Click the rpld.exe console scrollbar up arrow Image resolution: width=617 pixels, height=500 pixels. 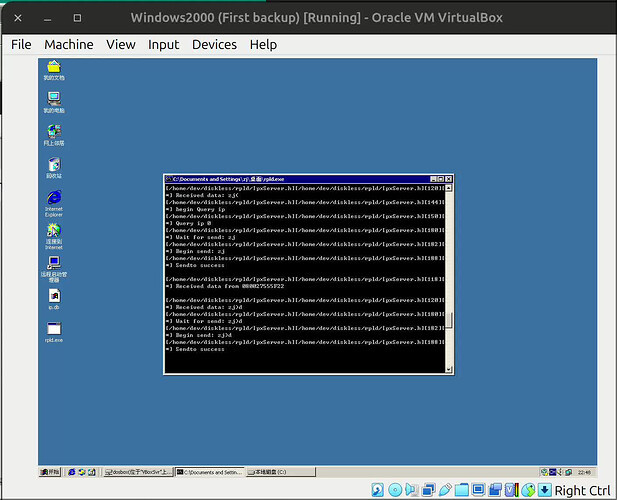449,188
